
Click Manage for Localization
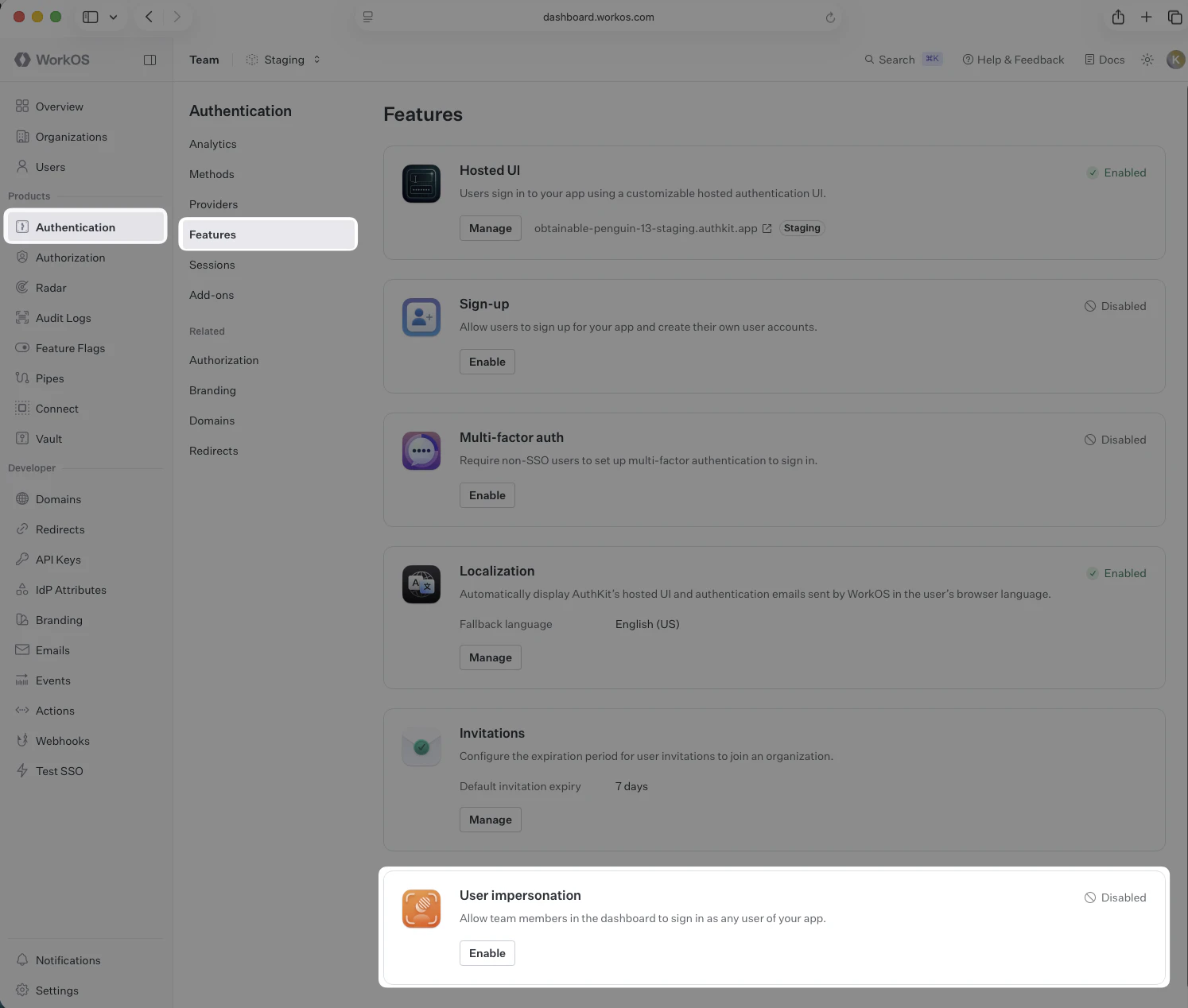point(491,657)
